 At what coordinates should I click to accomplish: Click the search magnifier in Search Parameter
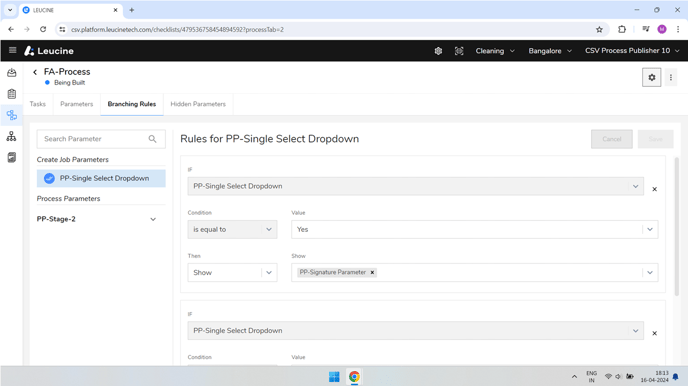click(x=152, y=139)
